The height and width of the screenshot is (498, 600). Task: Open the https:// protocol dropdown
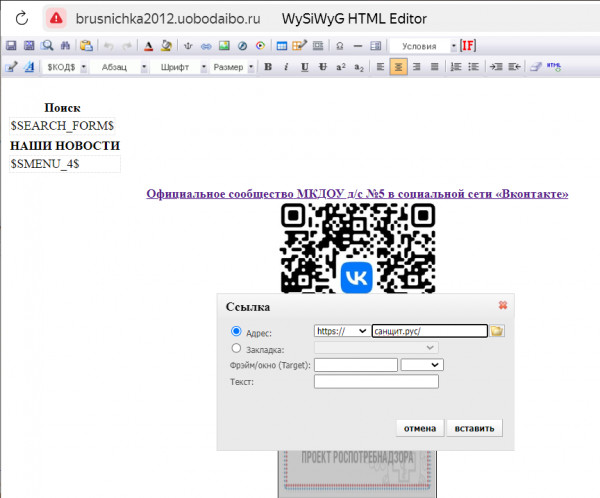coord(342,331)
